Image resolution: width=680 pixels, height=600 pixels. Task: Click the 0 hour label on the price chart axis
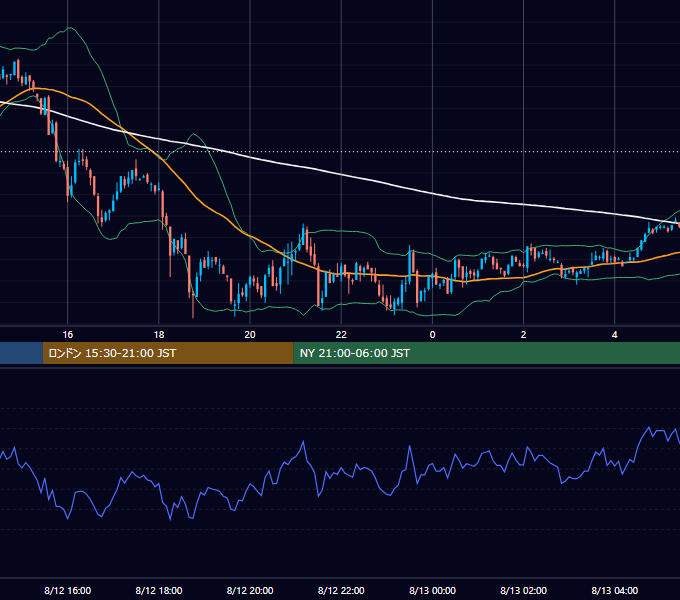click(432, 334)
